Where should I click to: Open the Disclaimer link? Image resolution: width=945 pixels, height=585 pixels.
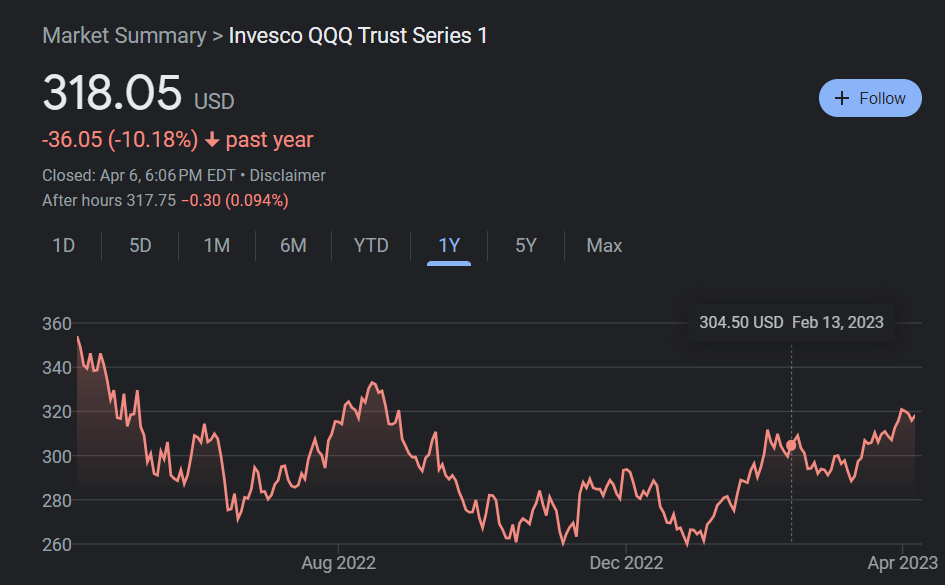coord(288,175)
